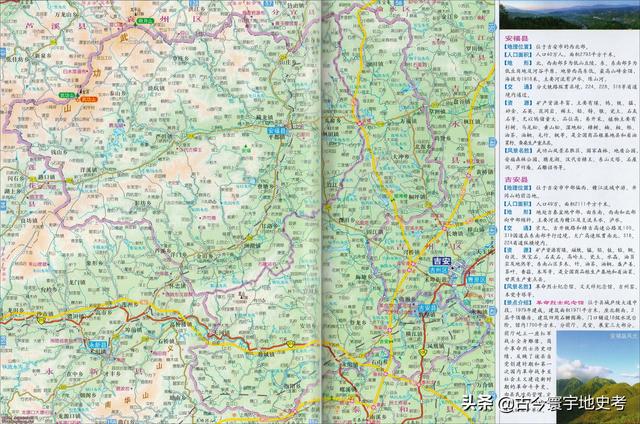640x424 pixels.
Task: Select the blue 安福县 county marker on the map
Action: (x=277, y=130)
